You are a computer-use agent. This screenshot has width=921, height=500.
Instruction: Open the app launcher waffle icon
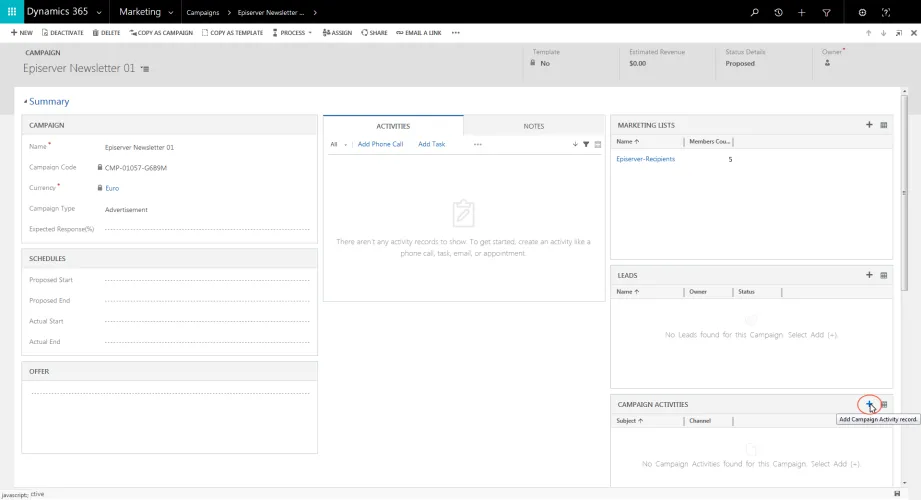pyautogui.click(x=12, y=12)
